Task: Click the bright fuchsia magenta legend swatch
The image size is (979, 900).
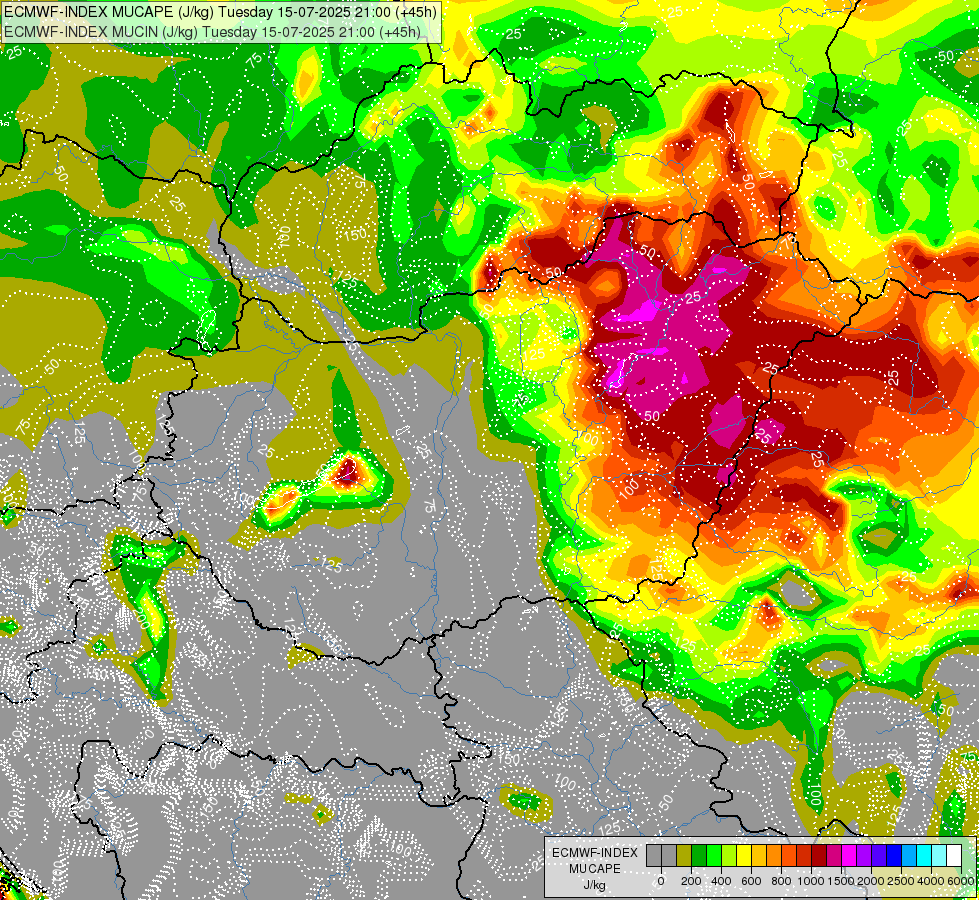Action: click(x=849, y=856)
